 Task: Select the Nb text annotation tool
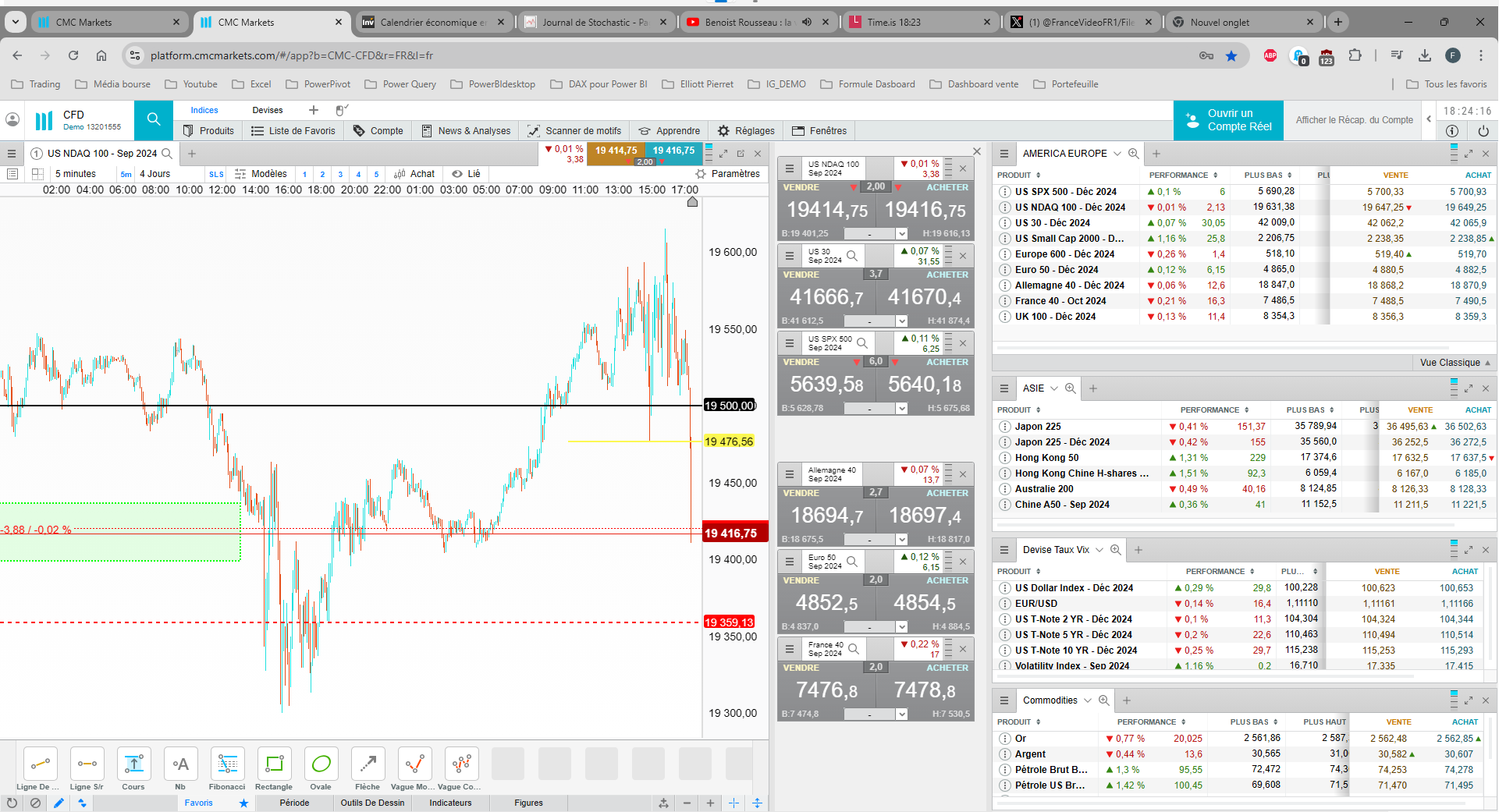point(180,764)
